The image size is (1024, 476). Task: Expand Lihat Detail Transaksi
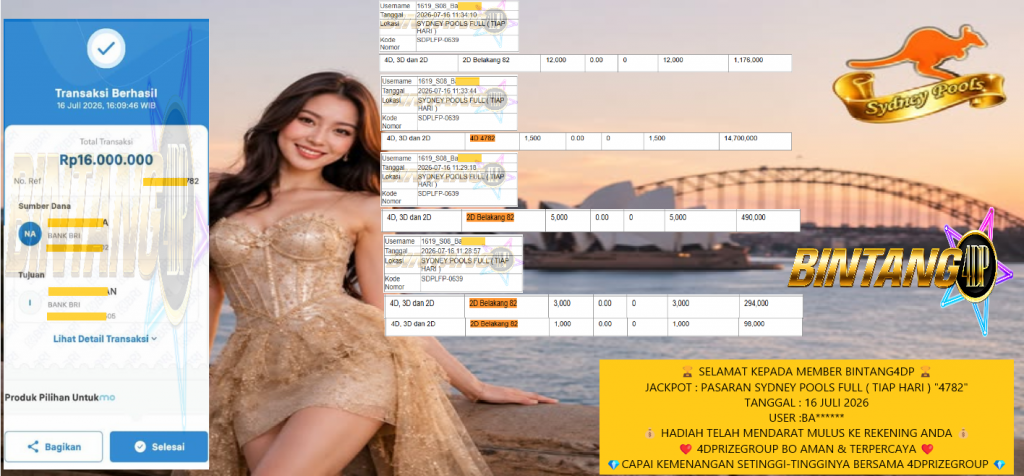click(105, 338)
